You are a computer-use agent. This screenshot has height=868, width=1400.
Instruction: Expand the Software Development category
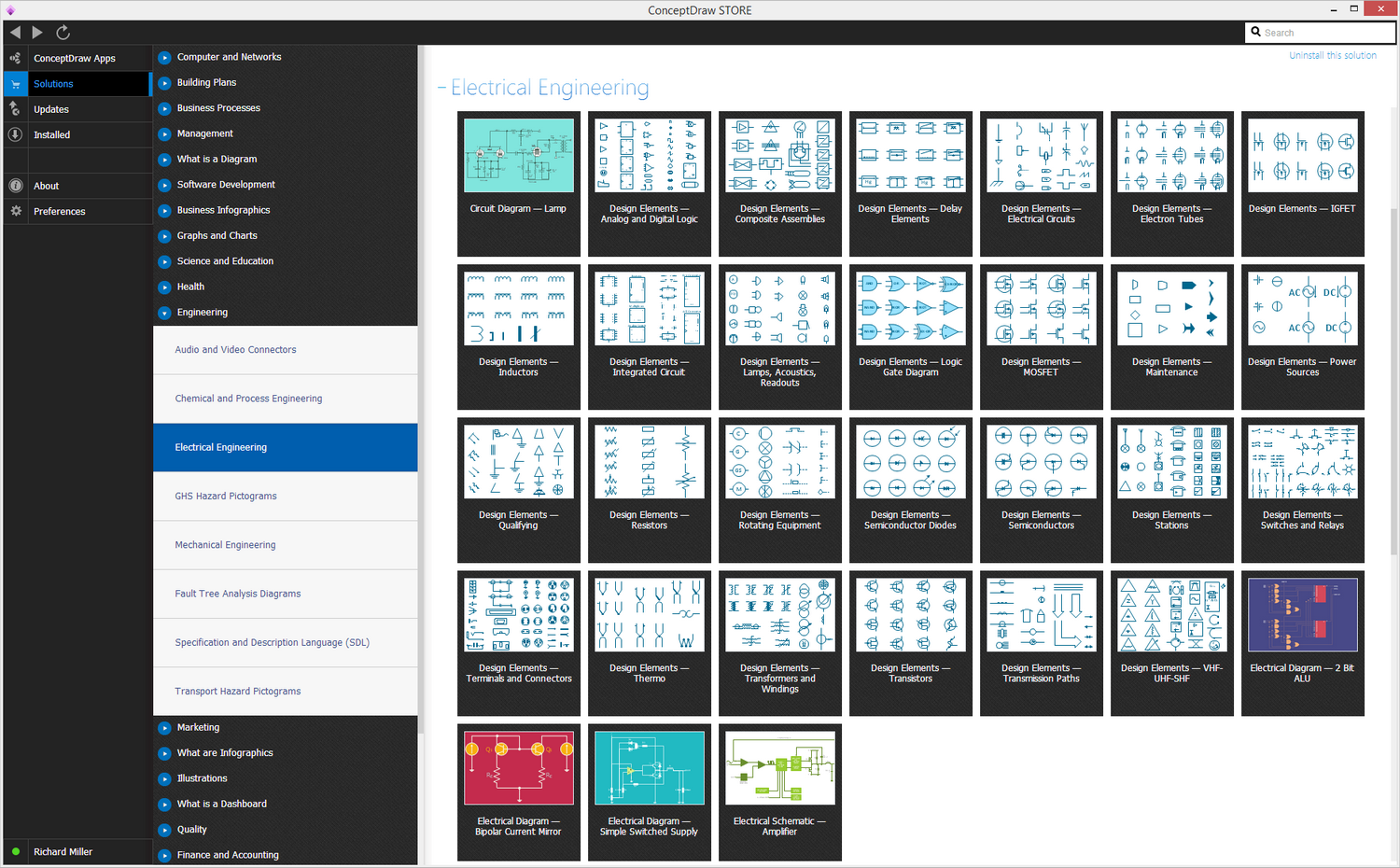point(164,185)
